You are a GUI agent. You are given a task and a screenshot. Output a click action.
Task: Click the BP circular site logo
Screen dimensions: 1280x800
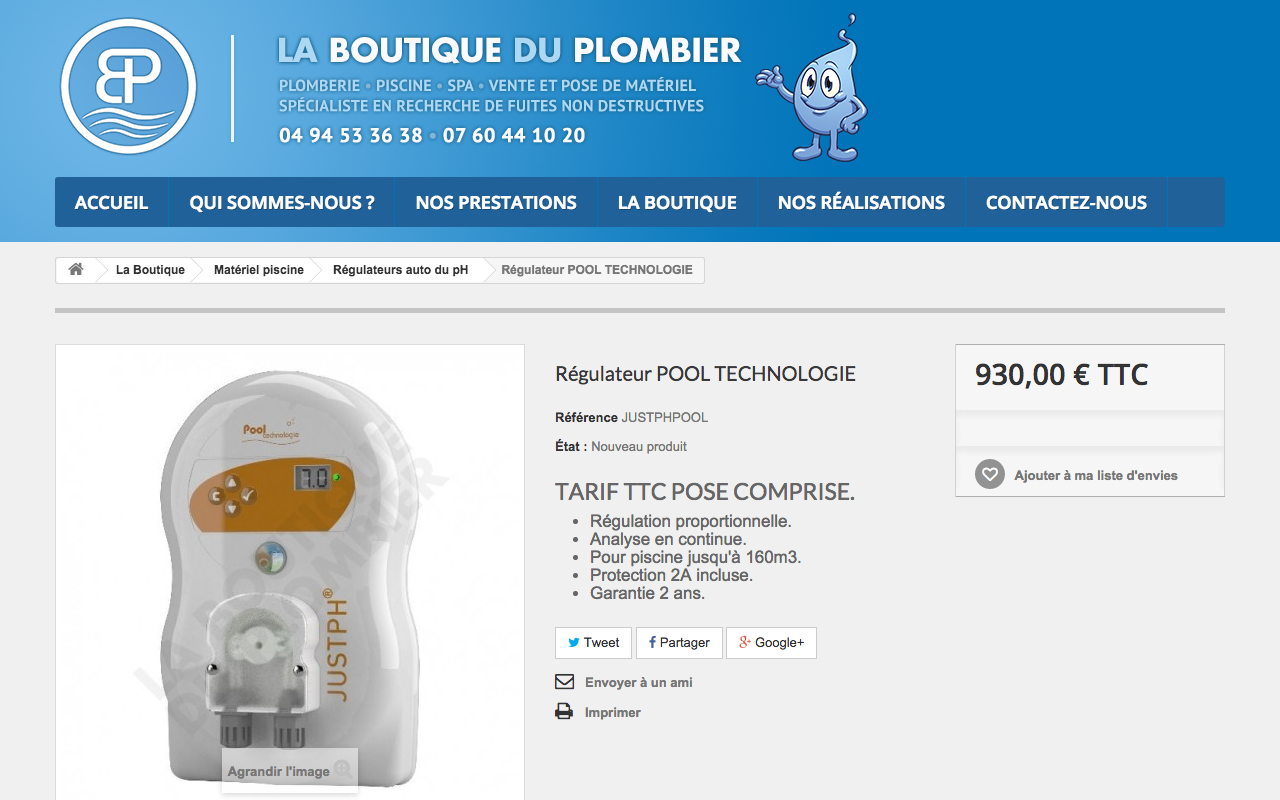(128, 86)
